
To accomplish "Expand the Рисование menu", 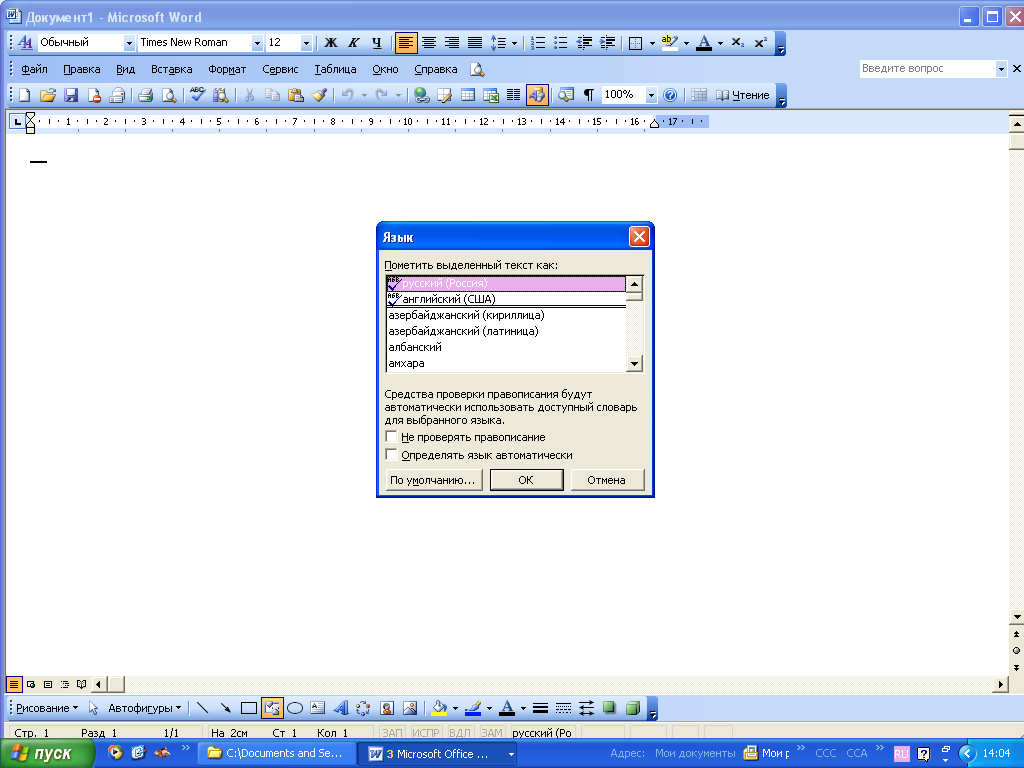I will tap(46, 708).
